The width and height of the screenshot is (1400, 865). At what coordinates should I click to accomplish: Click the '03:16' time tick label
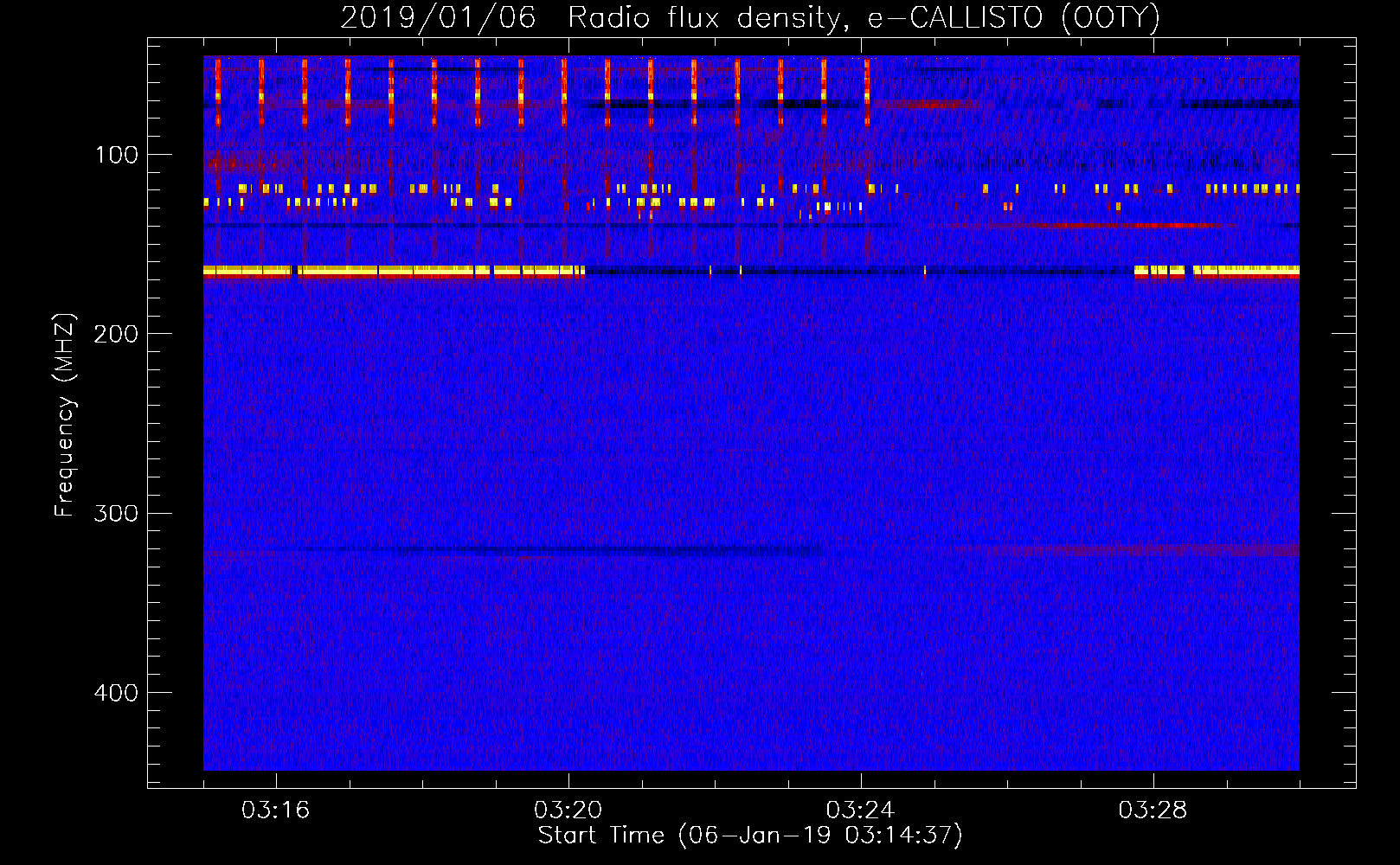click(275, 811)
